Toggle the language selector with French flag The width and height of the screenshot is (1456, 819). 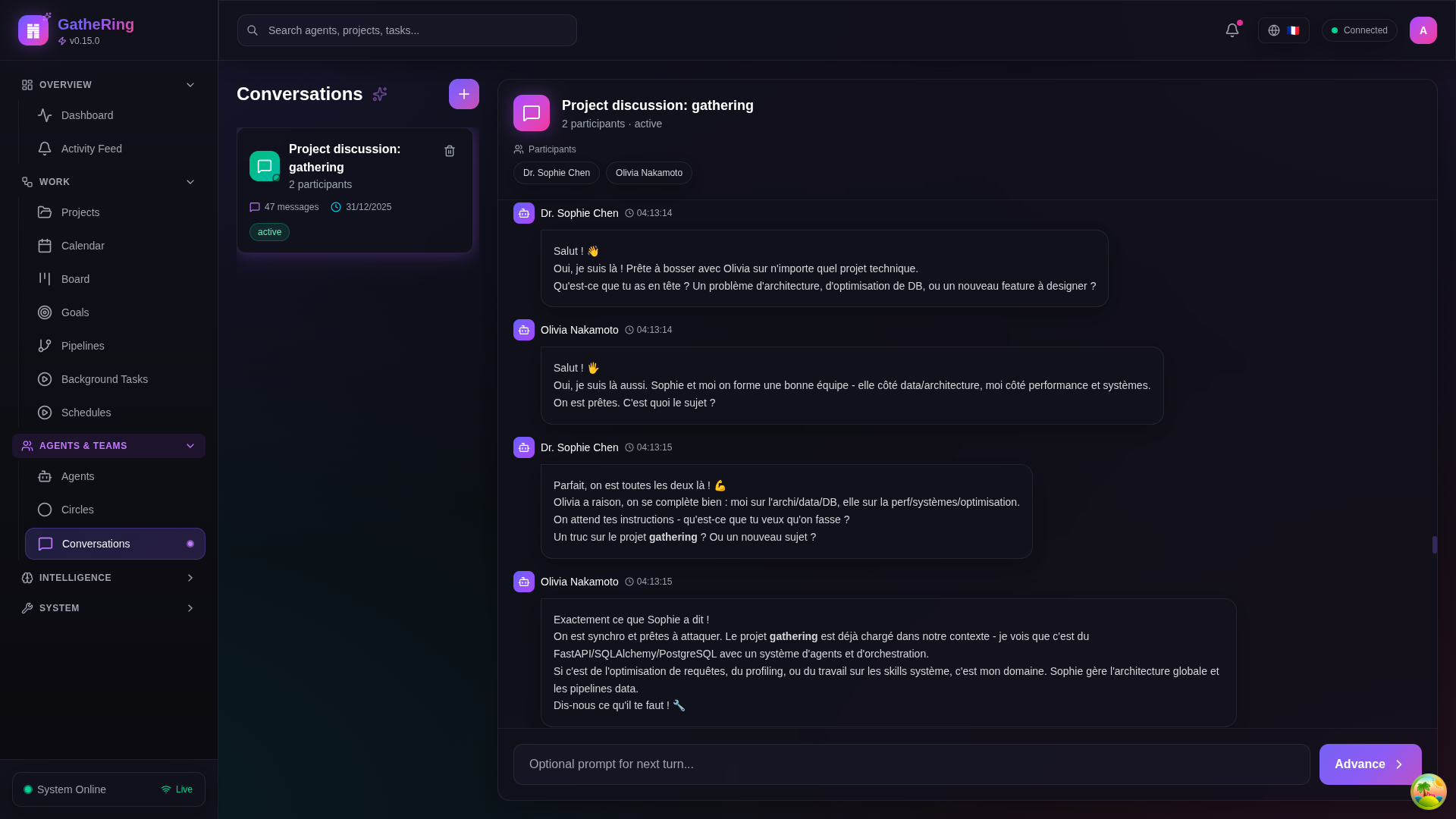(1283, 30)
